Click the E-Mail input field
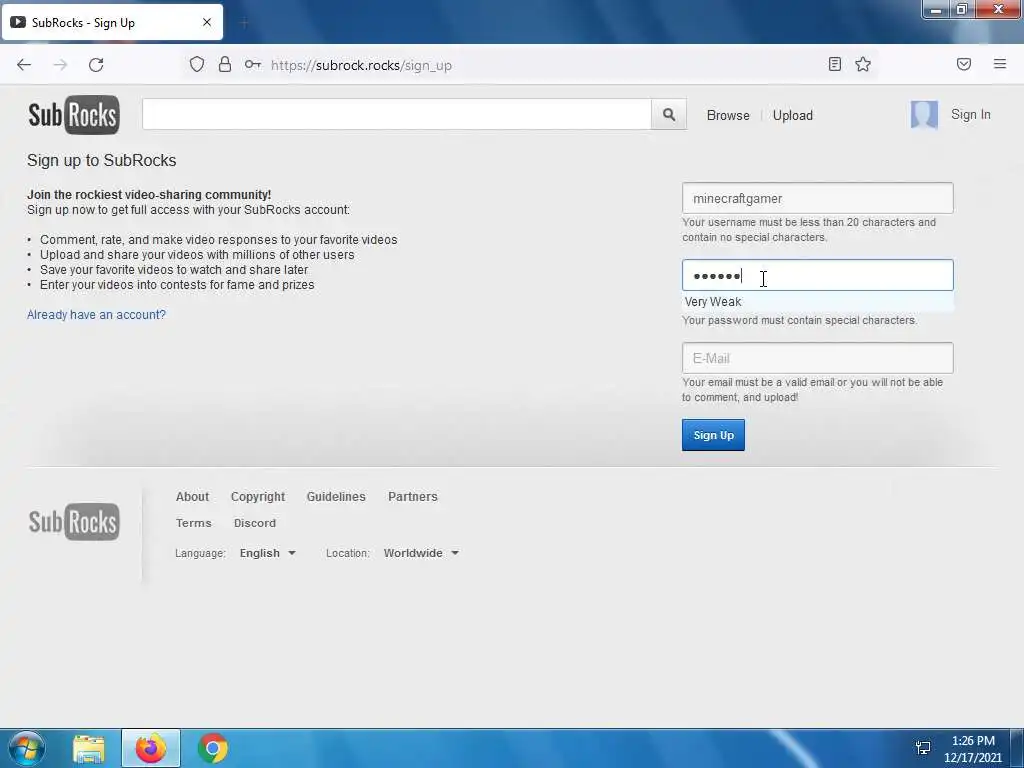This screenshot has width=1024, height=768. [818, 358]
